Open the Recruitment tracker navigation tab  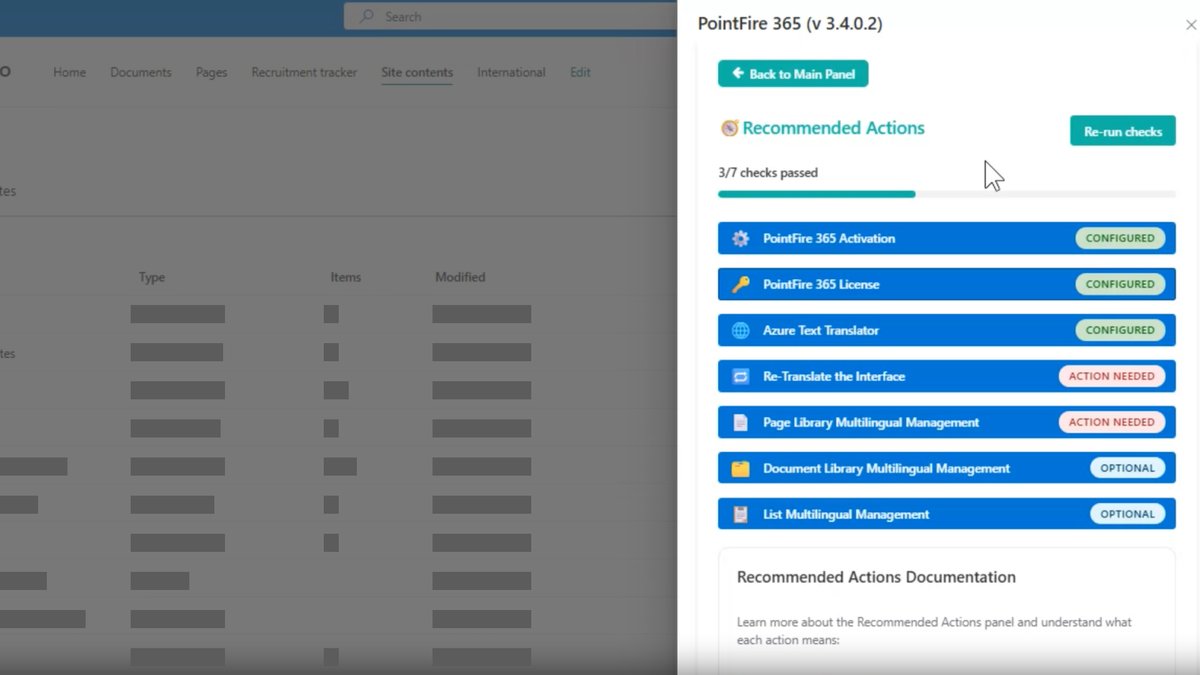click(304, 72)
